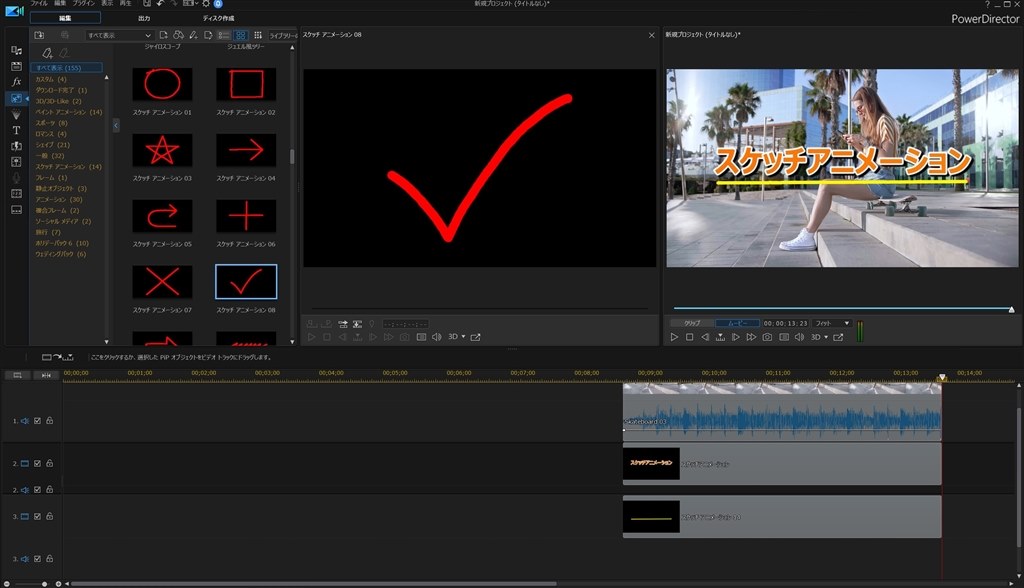Click the add new tag icon
Image resolution: width=1024 pixels, height=588 pixels.
click(47, 53)
